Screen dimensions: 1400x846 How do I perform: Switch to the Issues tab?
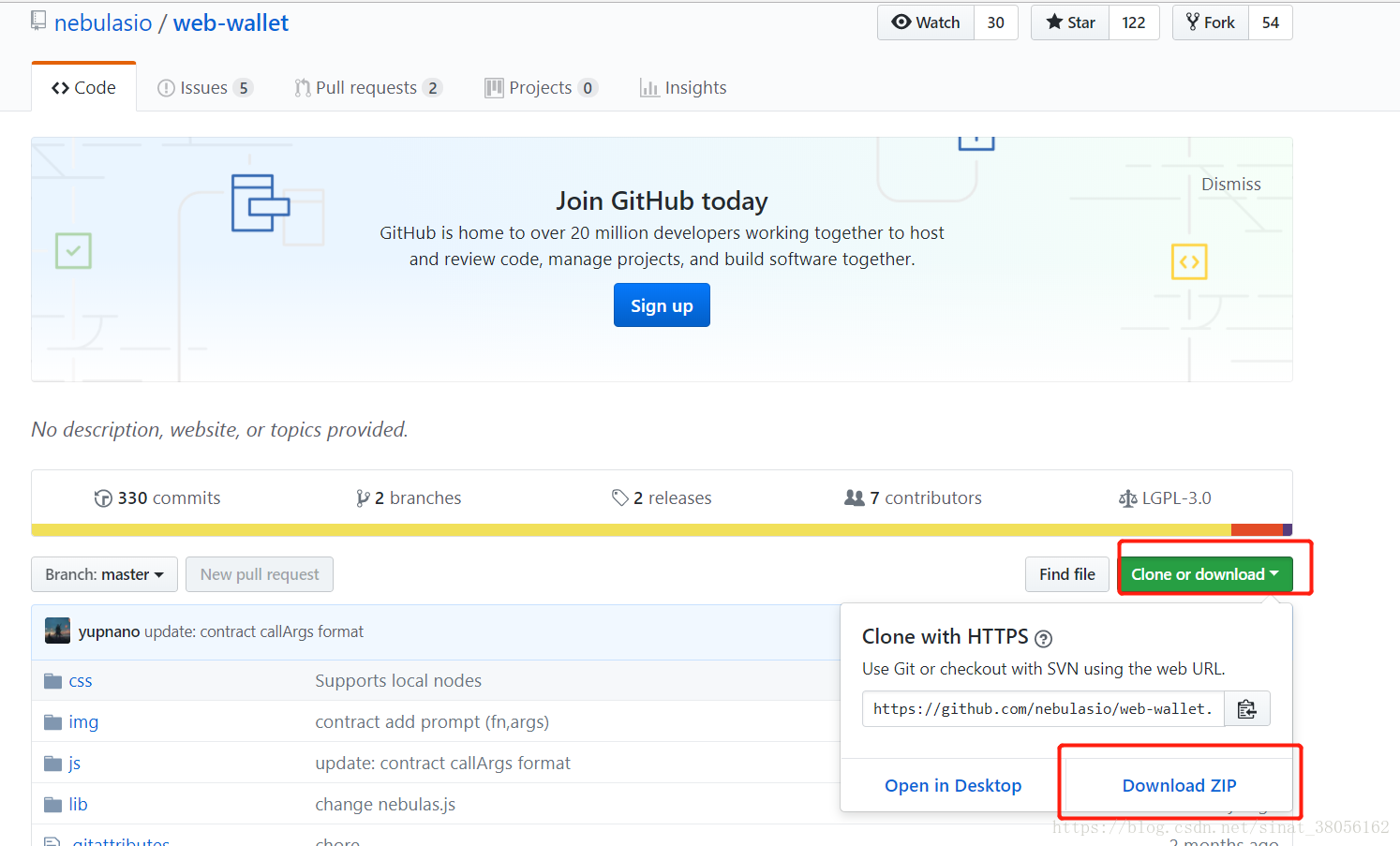point(205,87)
